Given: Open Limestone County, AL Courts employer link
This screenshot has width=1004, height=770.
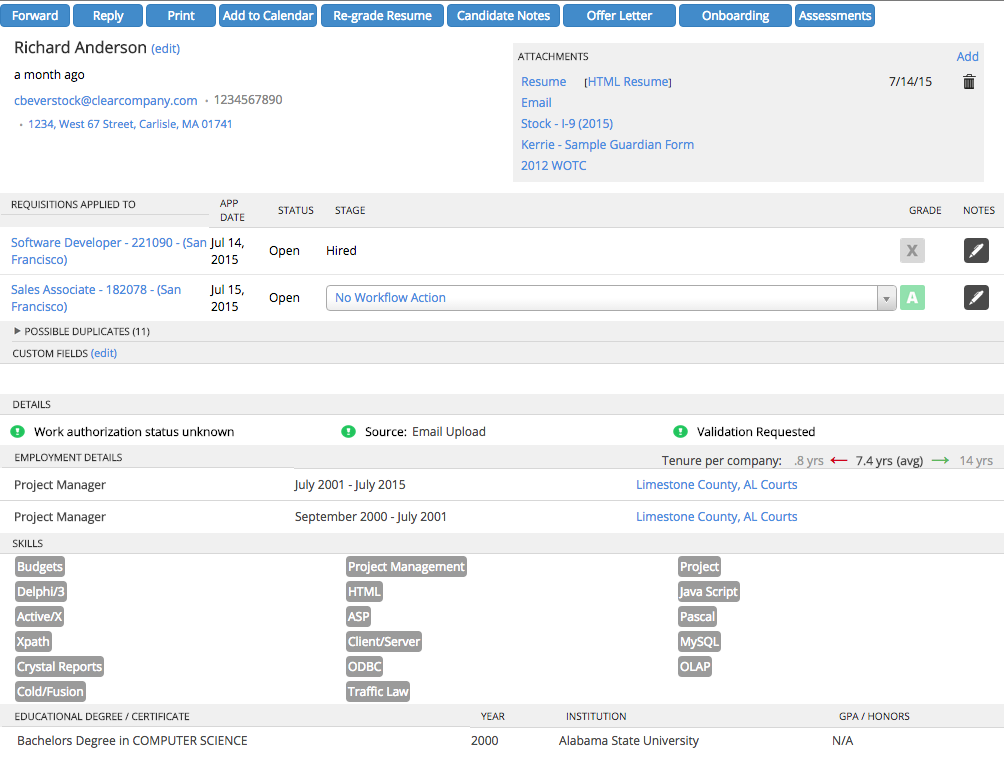Looking at the screenshot, I should pyautogui.click(x=716, y=484).
